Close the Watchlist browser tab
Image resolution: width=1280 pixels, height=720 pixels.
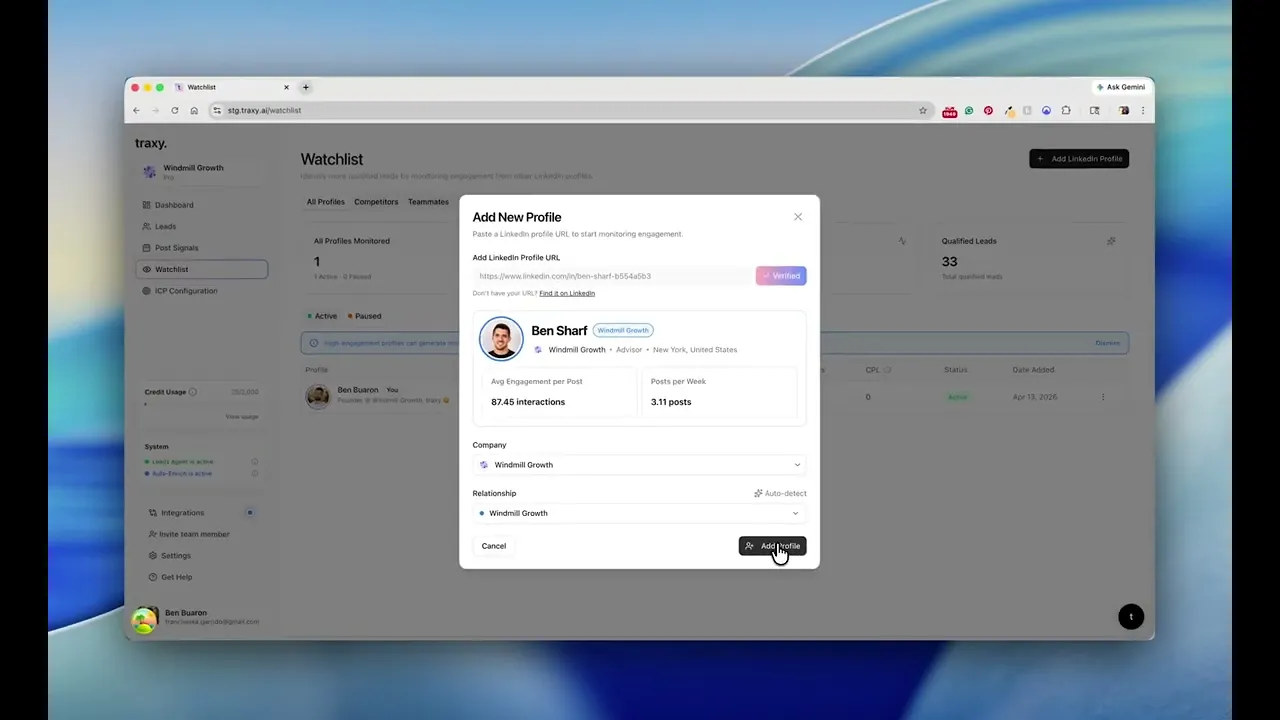(286, 87)
